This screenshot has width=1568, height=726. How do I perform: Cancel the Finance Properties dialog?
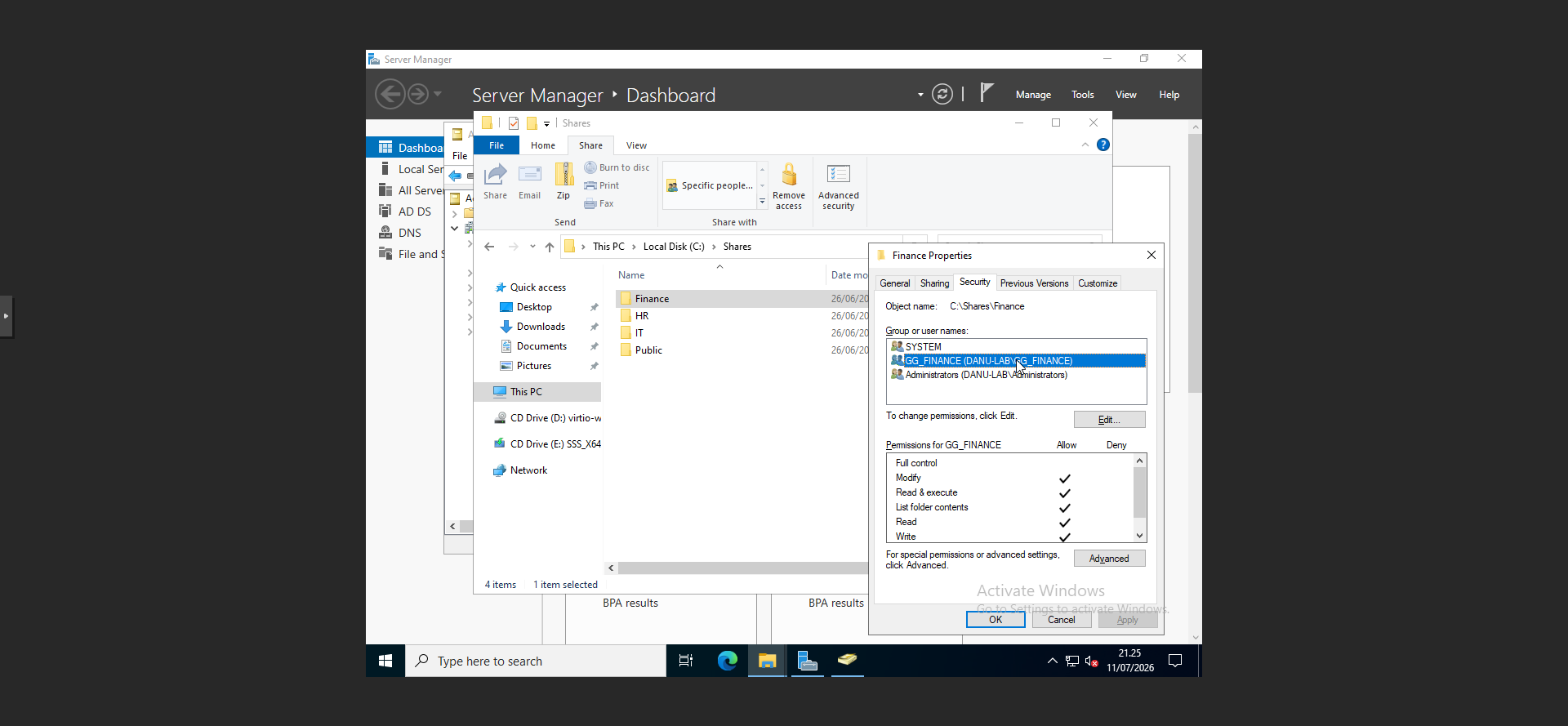1062,620
